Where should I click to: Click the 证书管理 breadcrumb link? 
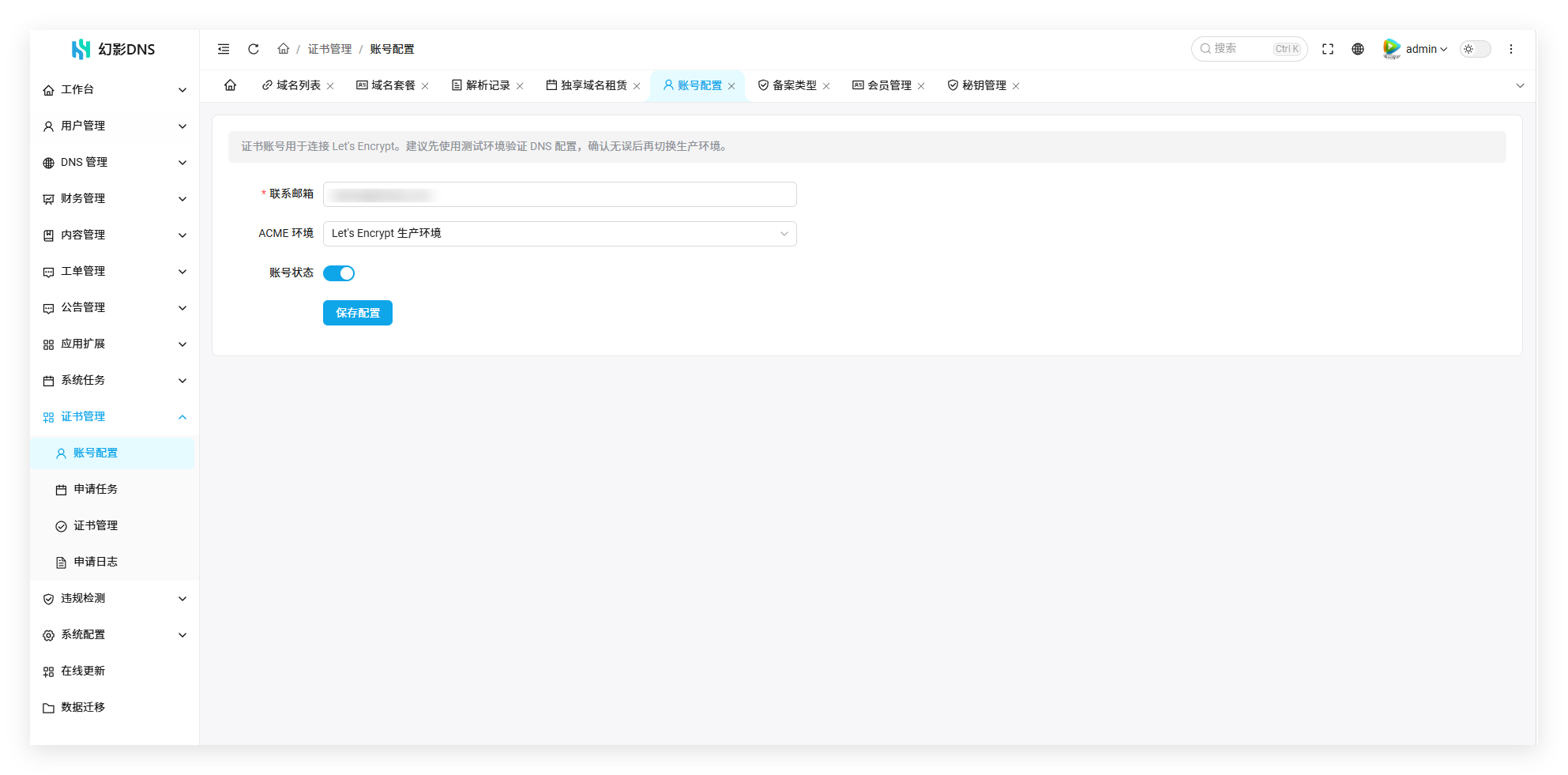pos(330,49)
